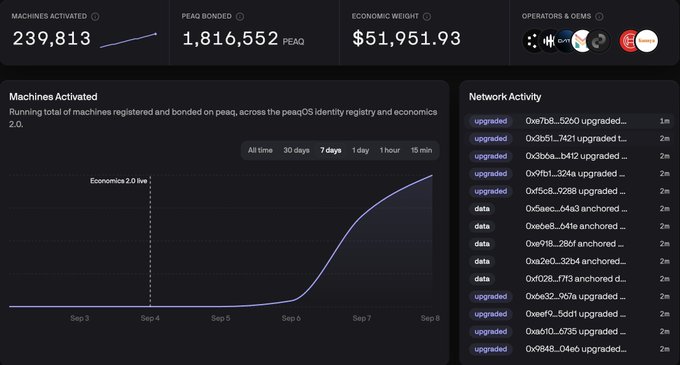Open the 0x9fb1...324a upgraded activity entry
Screen dimensions: 680x365
click(x=569, y=173)
